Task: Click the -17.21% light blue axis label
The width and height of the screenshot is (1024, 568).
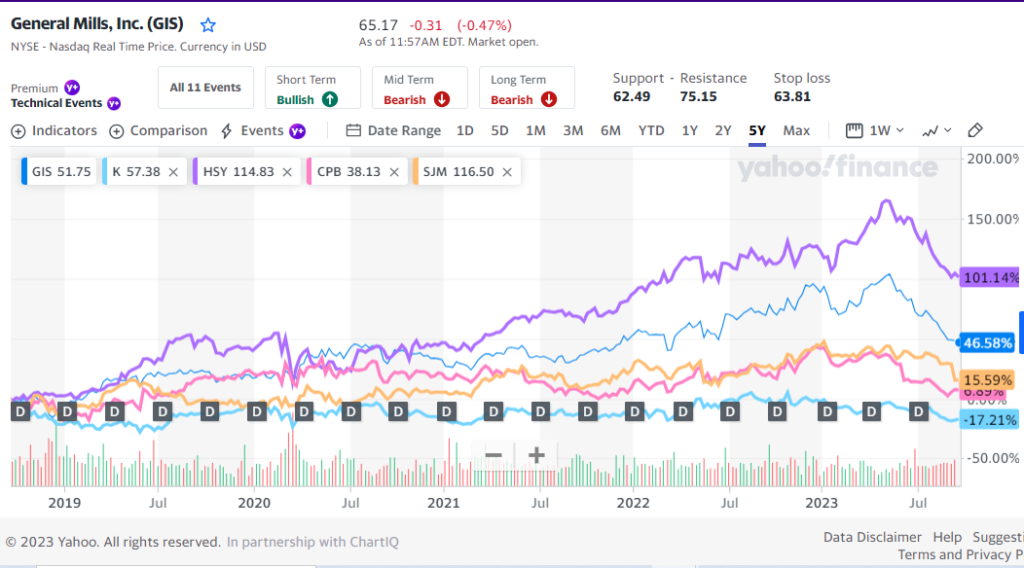Action: 989,420
